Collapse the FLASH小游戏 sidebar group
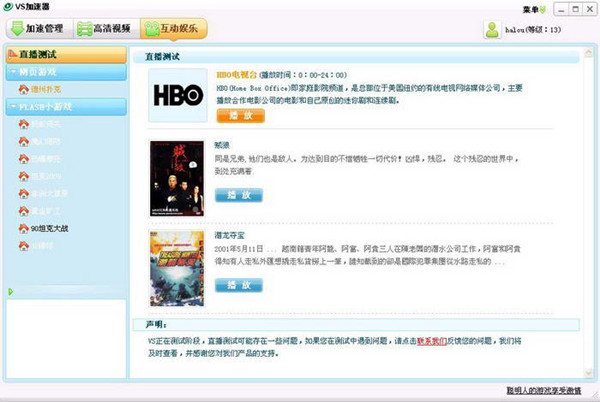 click(66, 107)
